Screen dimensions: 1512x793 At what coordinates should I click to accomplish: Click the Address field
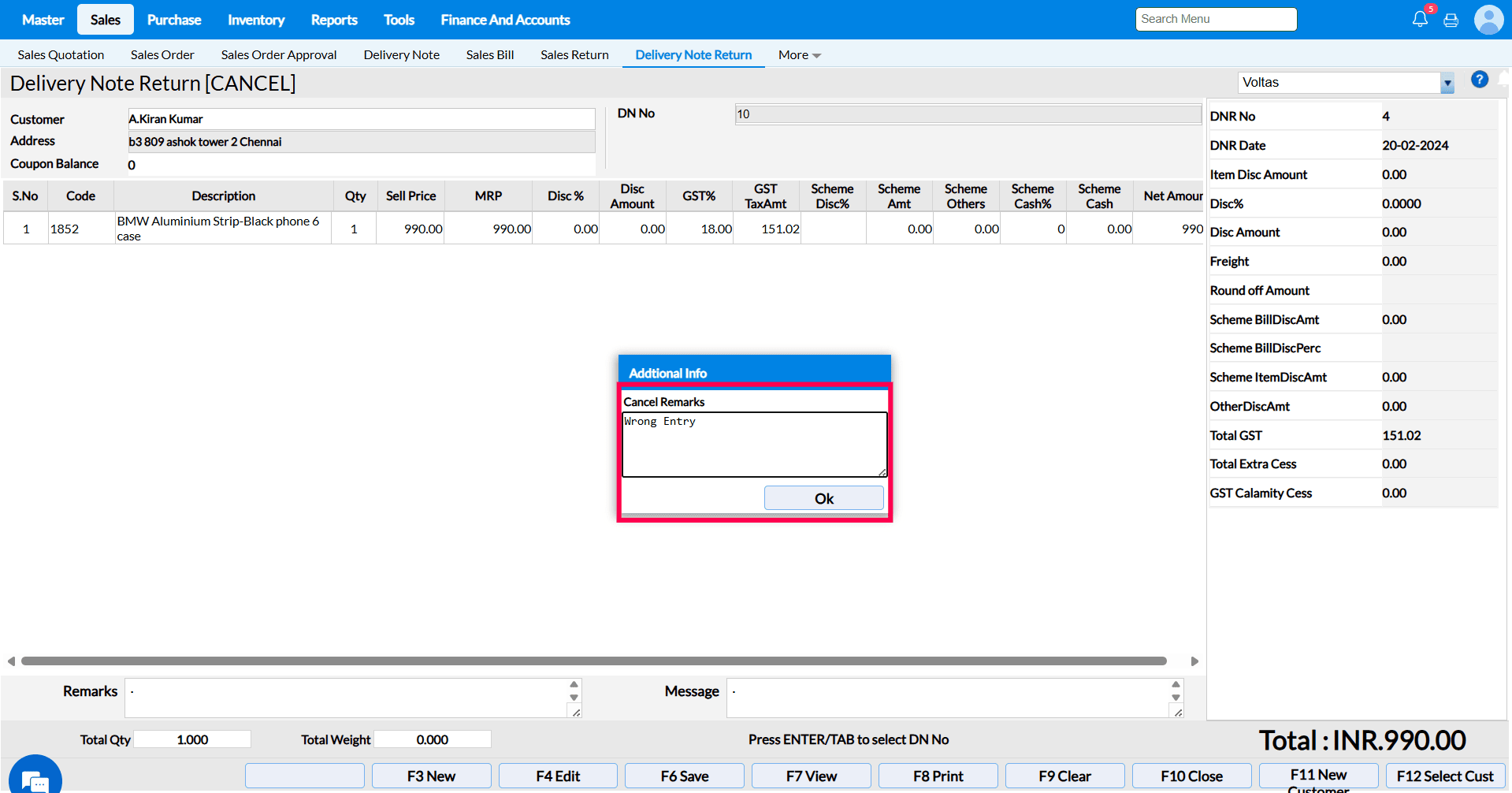(x=362, y=142)
